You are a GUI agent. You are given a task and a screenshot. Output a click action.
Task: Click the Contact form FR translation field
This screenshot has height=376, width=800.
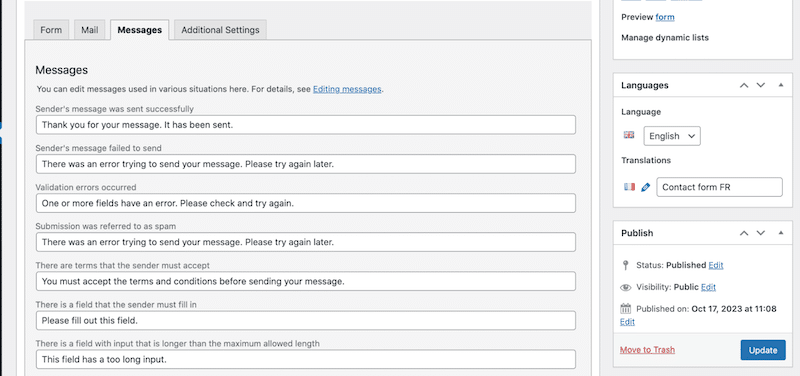tap(719, 187)
